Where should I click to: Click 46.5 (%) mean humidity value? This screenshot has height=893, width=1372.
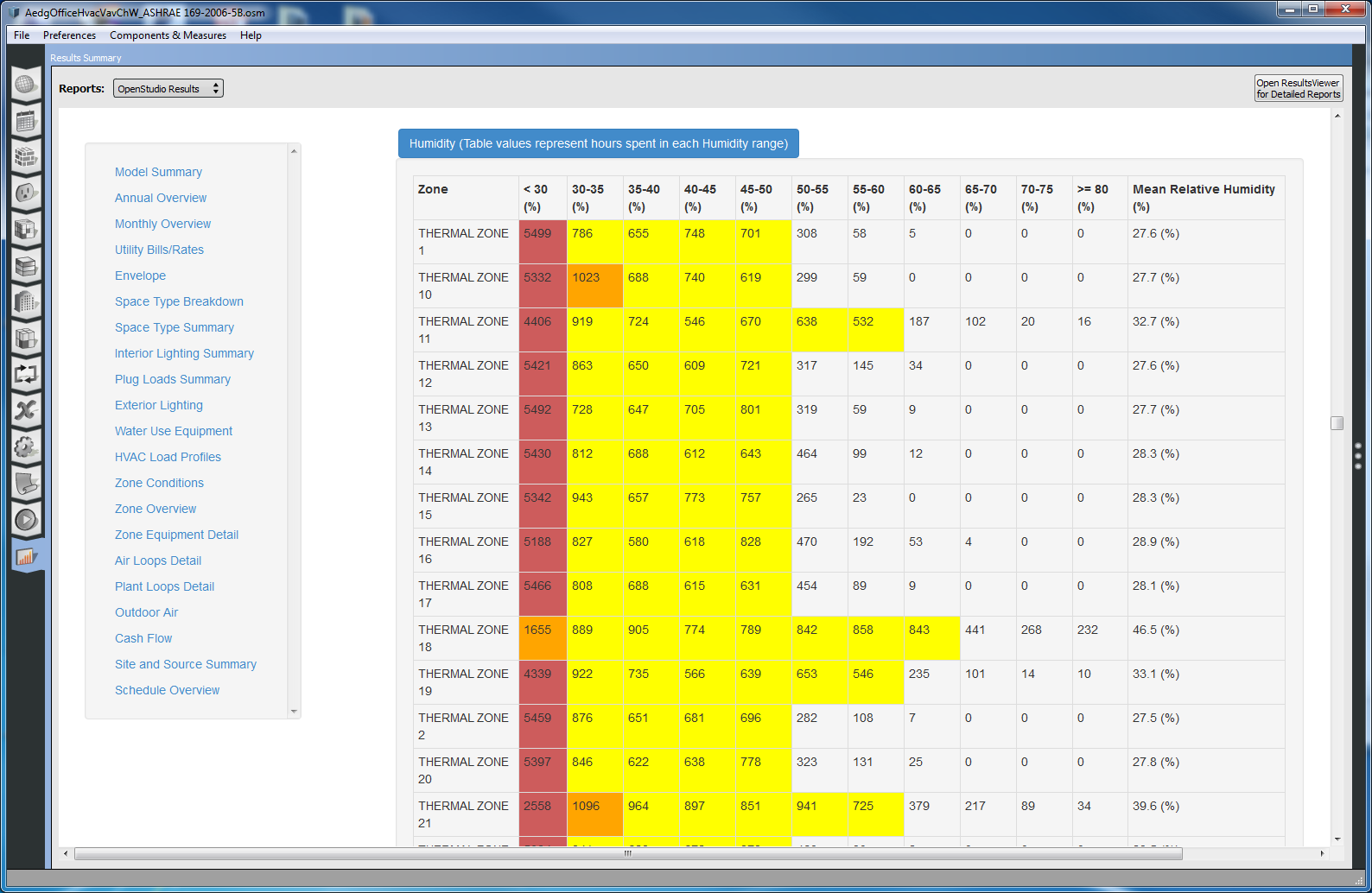tap(1156, 630)
